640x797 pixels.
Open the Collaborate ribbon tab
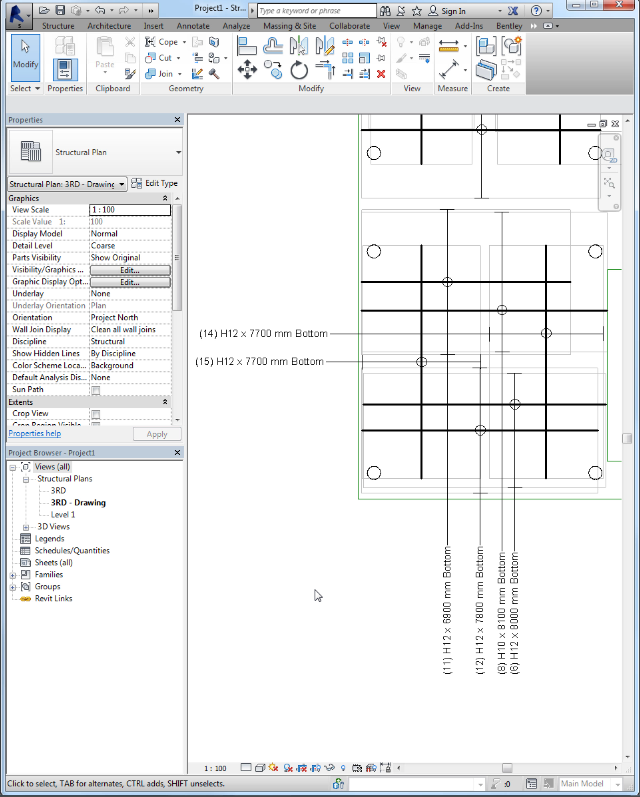(x=349, y=26)
